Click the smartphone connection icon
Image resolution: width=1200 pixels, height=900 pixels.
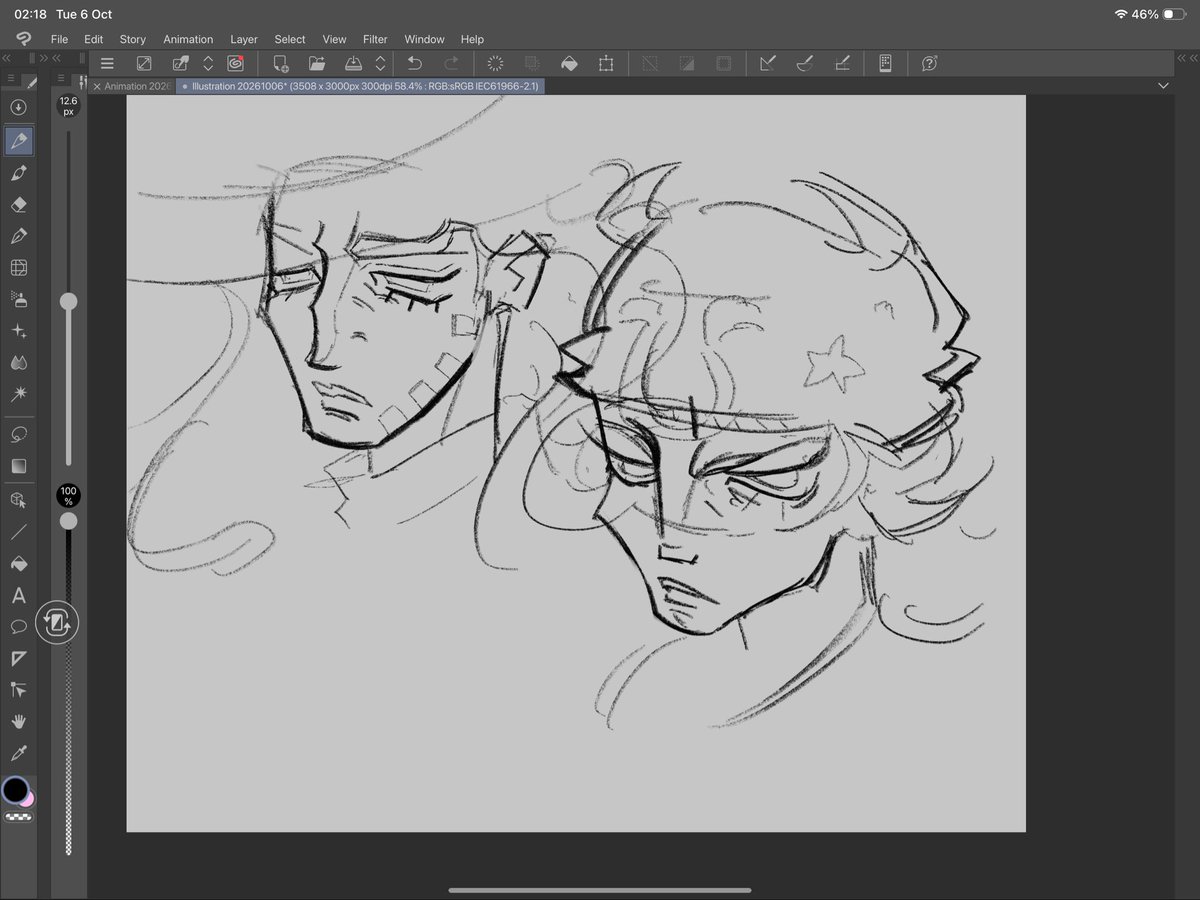tap(885, 64)
